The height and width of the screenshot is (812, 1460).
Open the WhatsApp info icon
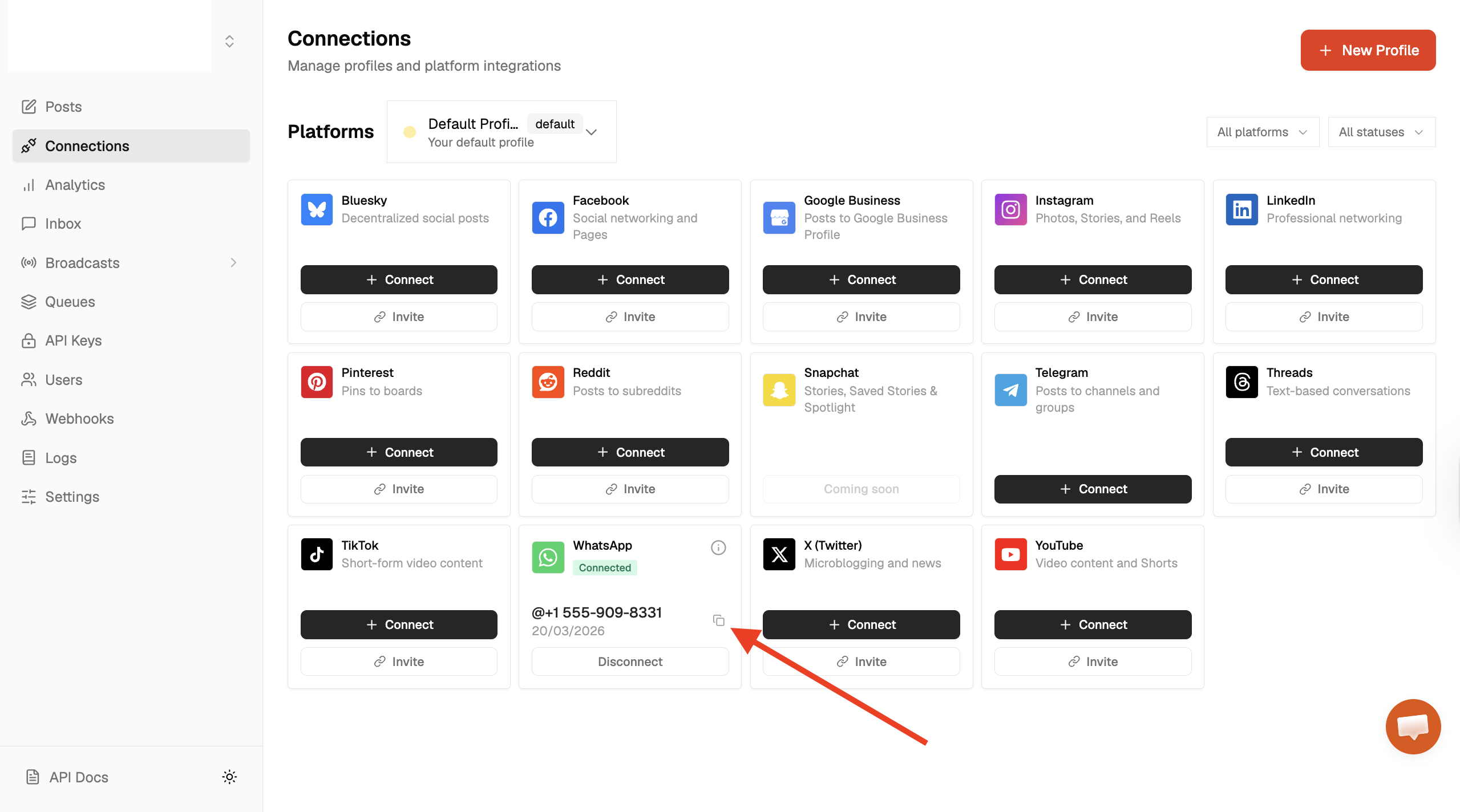718,547
